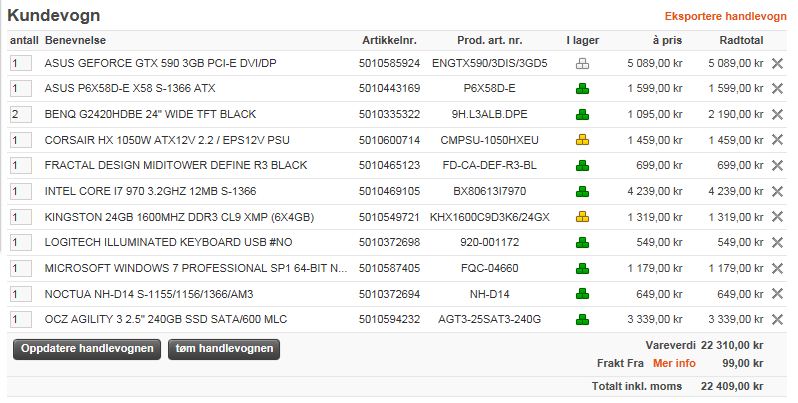Screen dimensions: 798x403
Task: Focus quantity field for BENQ G2420HDBE
Action: [x=21, y=114]
